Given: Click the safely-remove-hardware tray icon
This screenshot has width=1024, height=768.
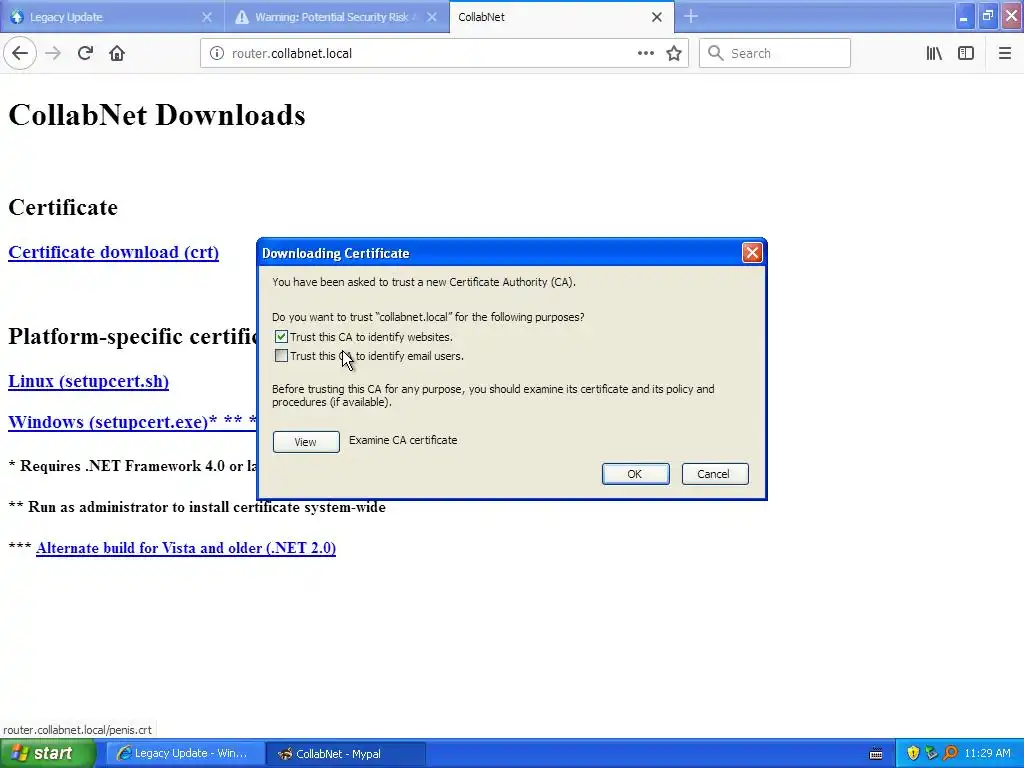Looking at the screenshot, I should 931,754.
